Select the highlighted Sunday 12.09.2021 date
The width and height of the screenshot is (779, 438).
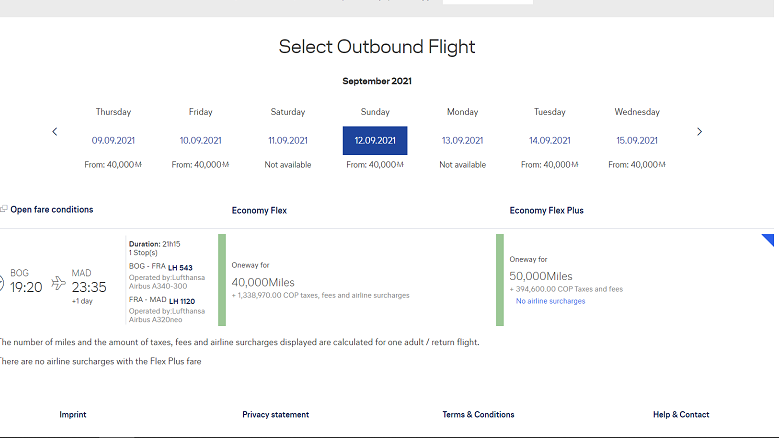tap(375, 141)
